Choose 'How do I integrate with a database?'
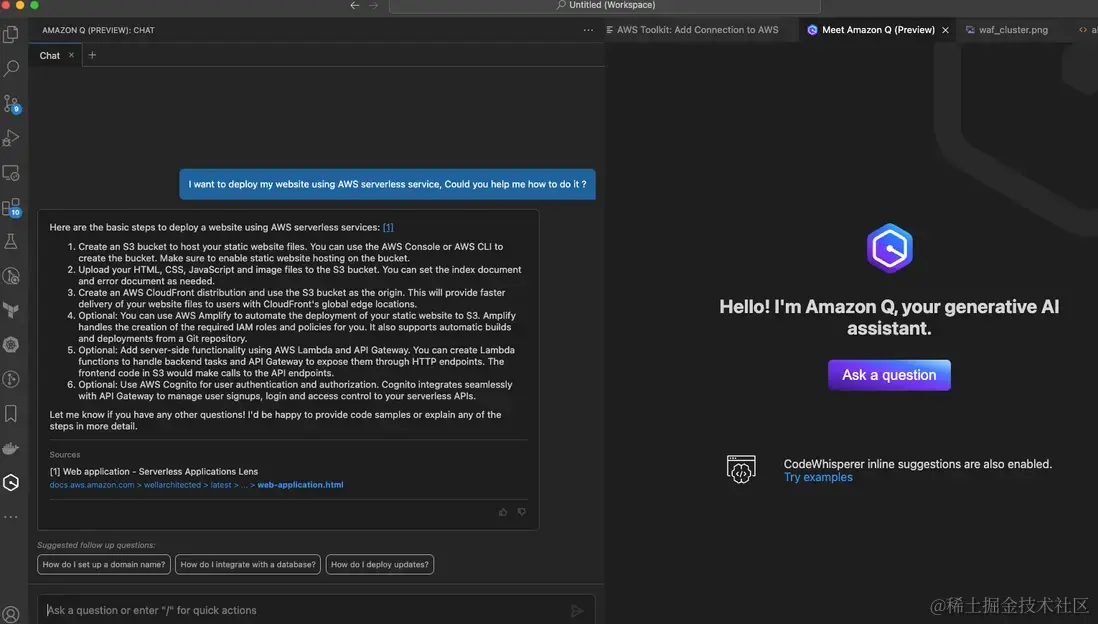The width and height of the screenshot is (1098, 624). (x=248, y=564)
